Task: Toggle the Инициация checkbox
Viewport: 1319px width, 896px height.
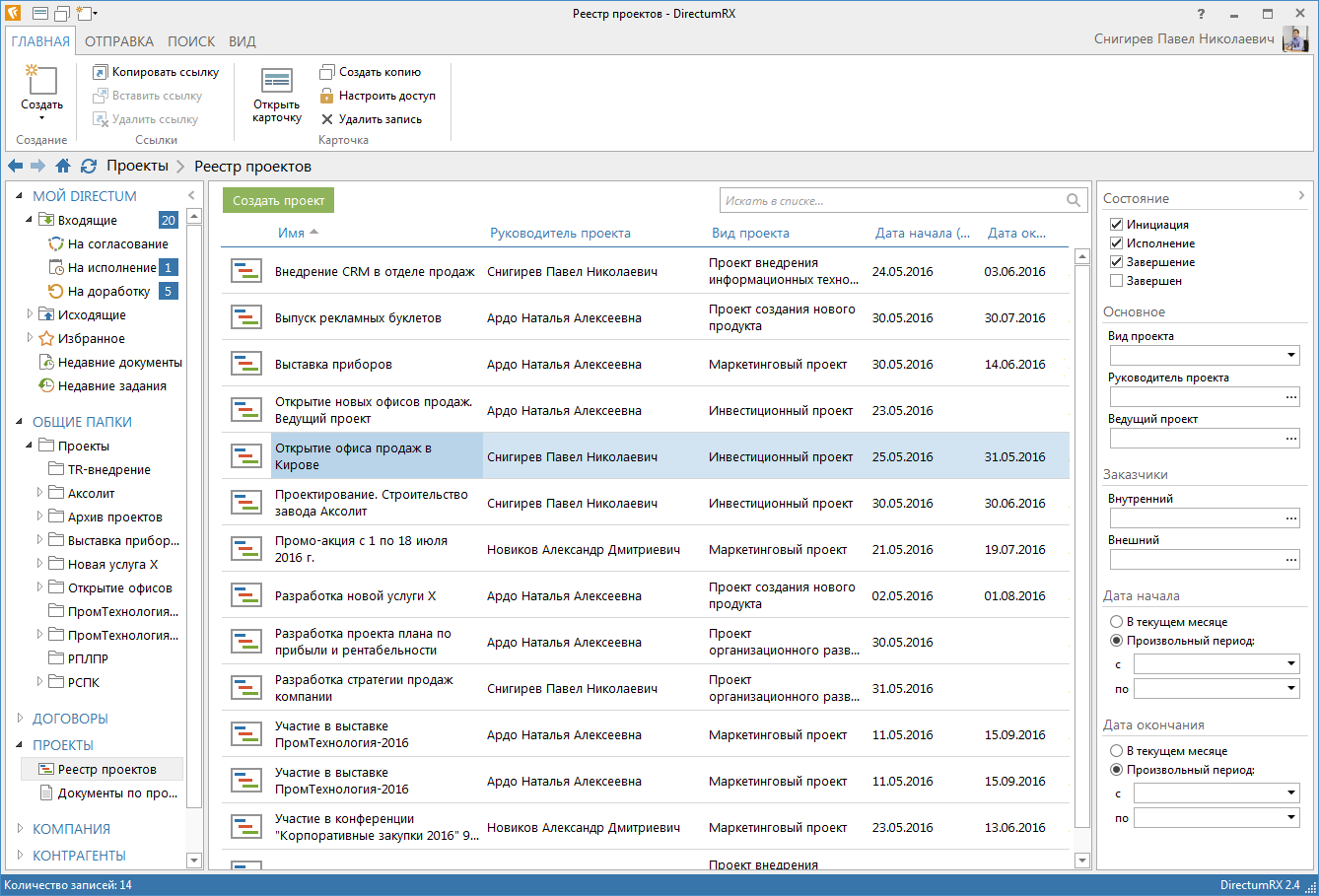Action: coord(1117,225)
